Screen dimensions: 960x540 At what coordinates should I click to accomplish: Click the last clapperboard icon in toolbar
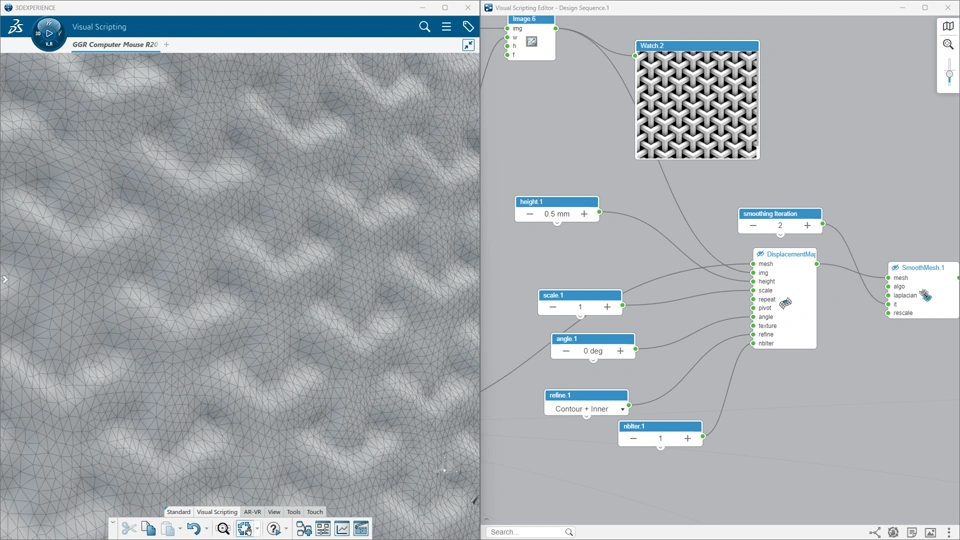click(x=361, y=528)
